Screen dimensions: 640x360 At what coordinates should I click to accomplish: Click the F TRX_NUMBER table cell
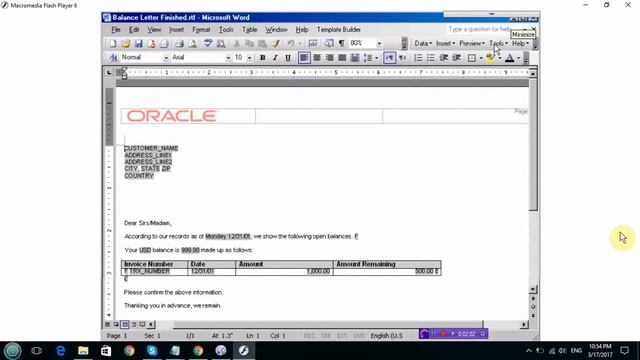point(154,271)
